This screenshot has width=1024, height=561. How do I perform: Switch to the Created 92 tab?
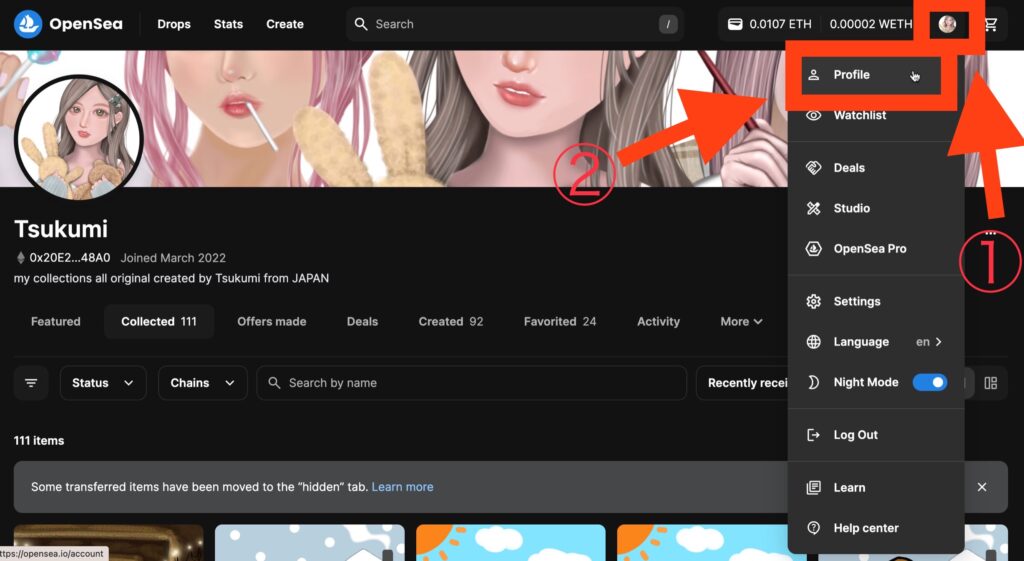[451, 321]
